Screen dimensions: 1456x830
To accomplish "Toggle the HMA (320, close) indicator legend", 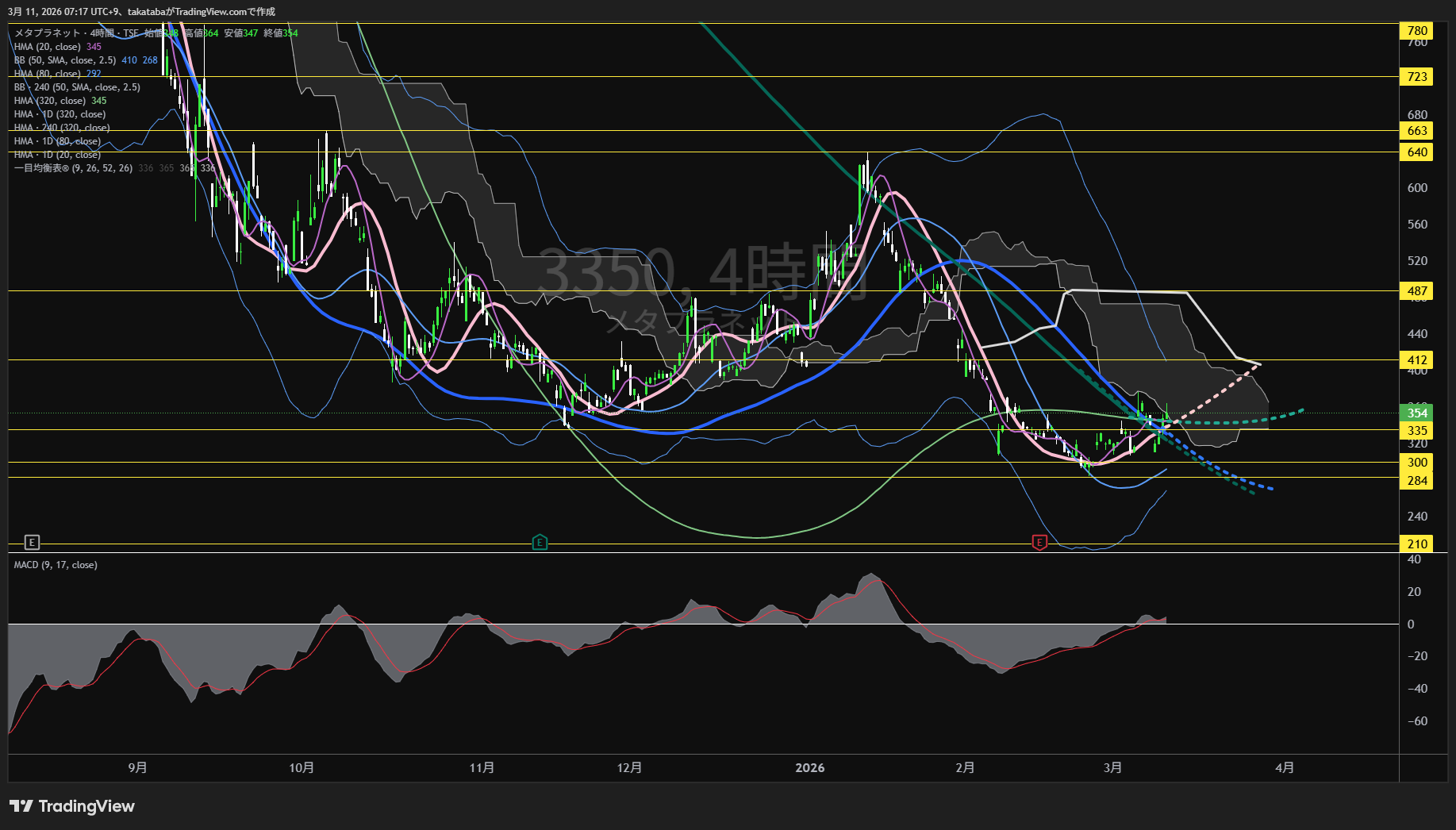I will tap(50, 101).
